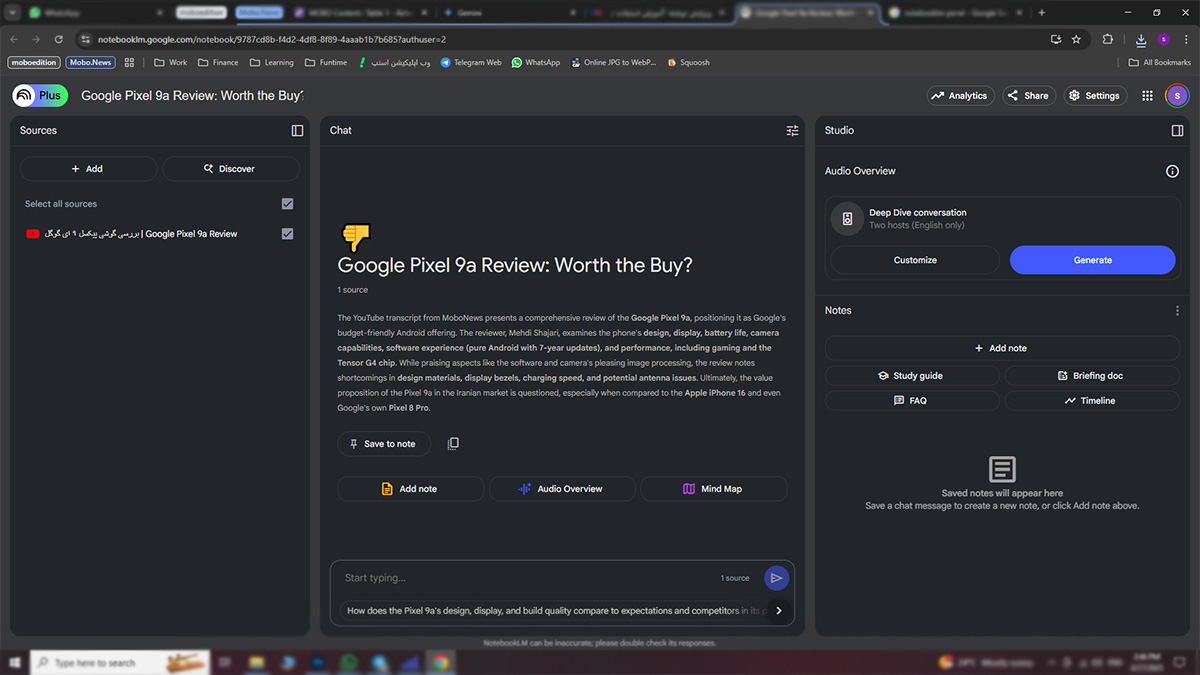
Task: Click the Add source button
Action: [x=88, y=169]
